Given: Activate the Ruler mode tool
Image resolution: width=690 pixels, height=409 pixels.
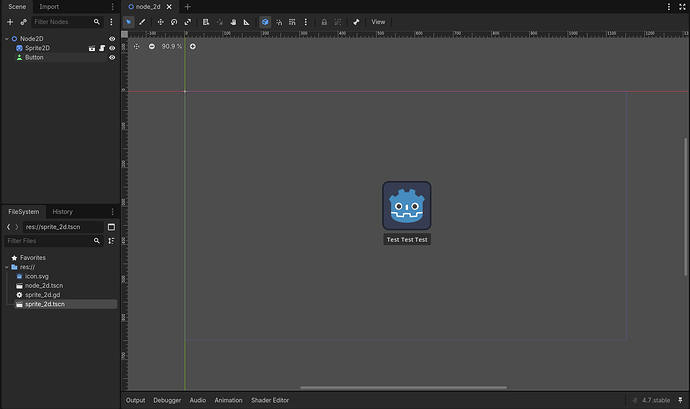Looking at the screenshot, I should 246,22.
